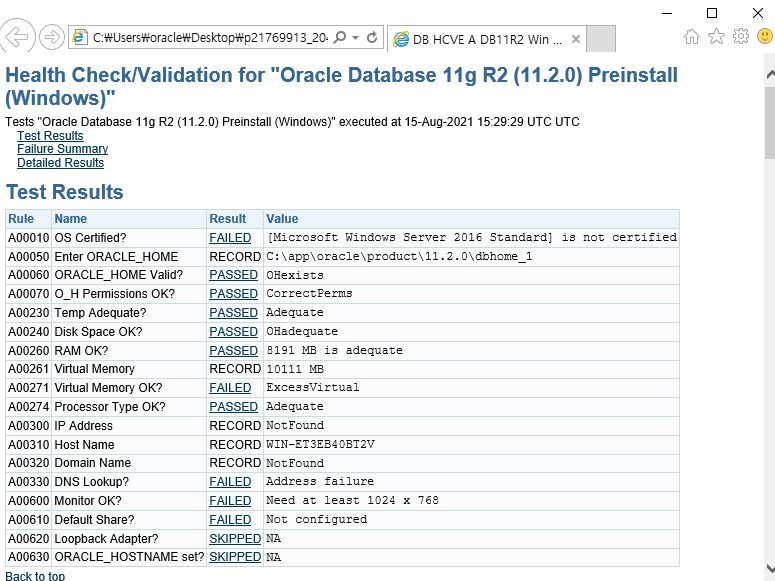Click the smiley feedback icon
The height and width of the screenshot is (581, 775).
tap(765, 36)
